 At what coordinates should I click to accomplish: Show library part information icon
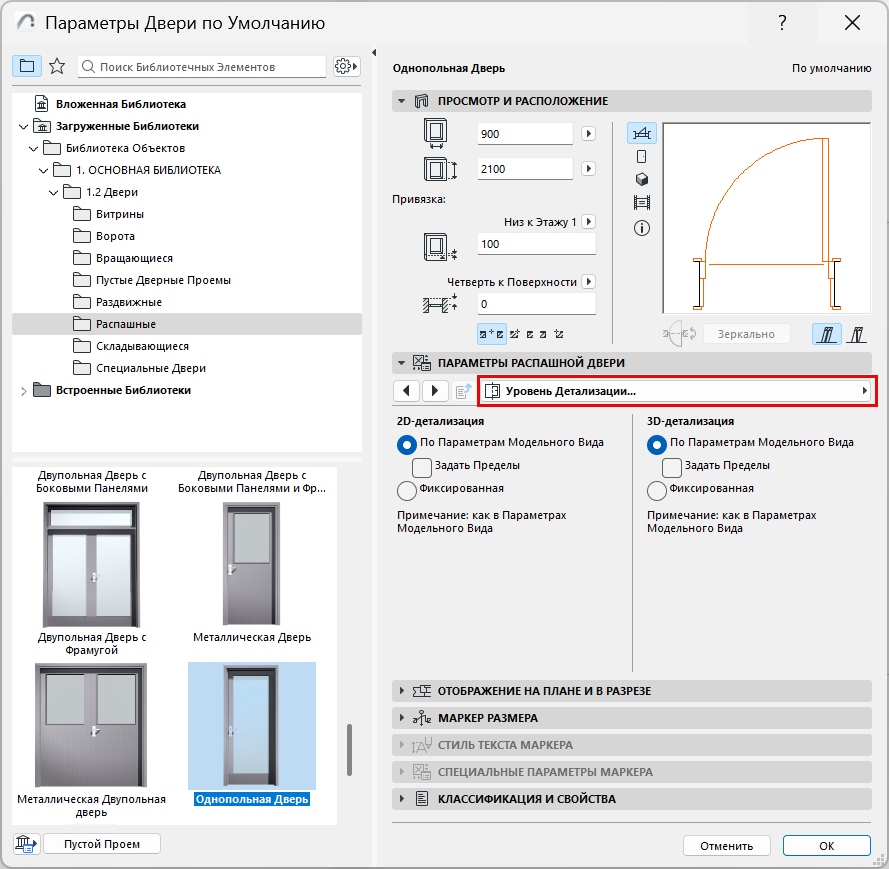tap(642, 228)
